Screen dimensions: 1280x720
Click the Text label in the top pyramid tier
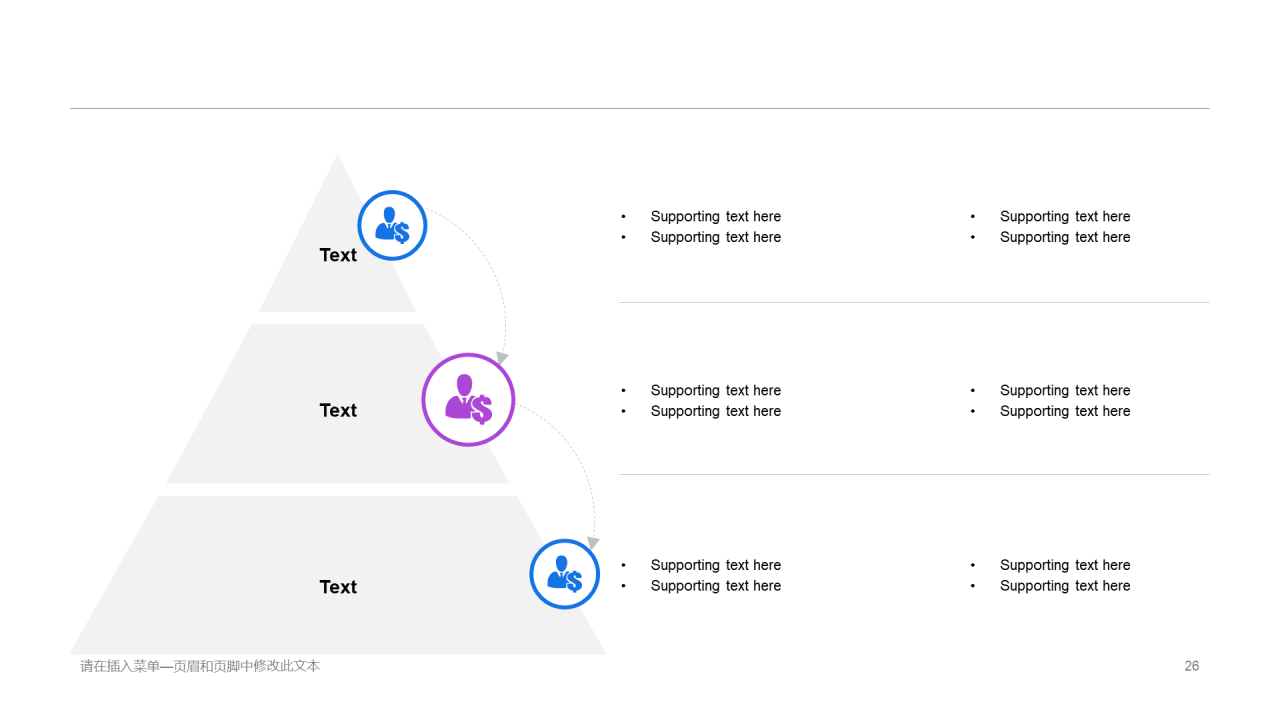pyautogui.click(x=338, y=255)
